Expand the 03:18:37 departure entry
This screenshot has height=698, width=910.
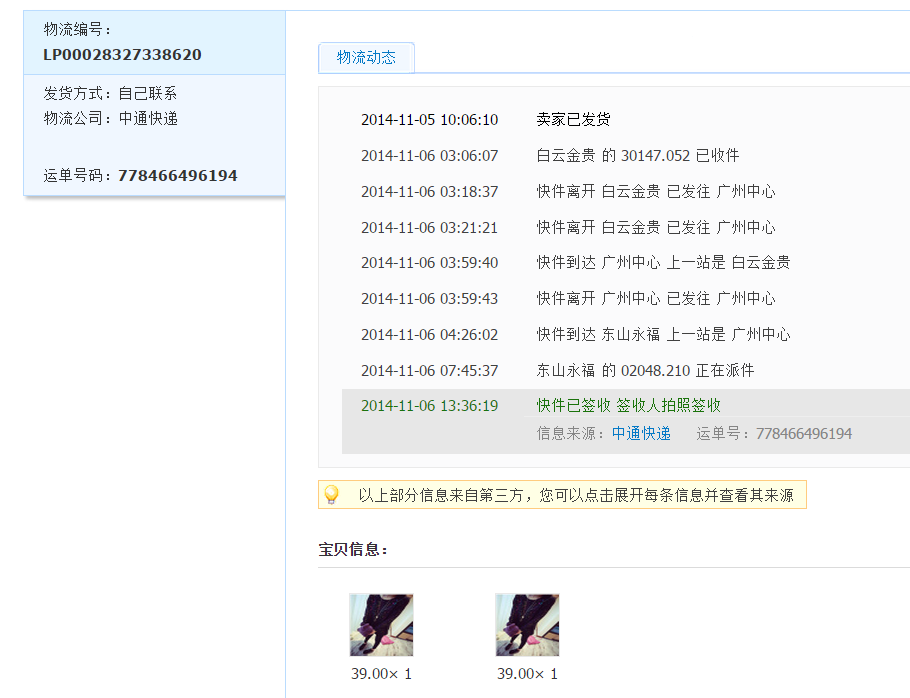(655, 192)
